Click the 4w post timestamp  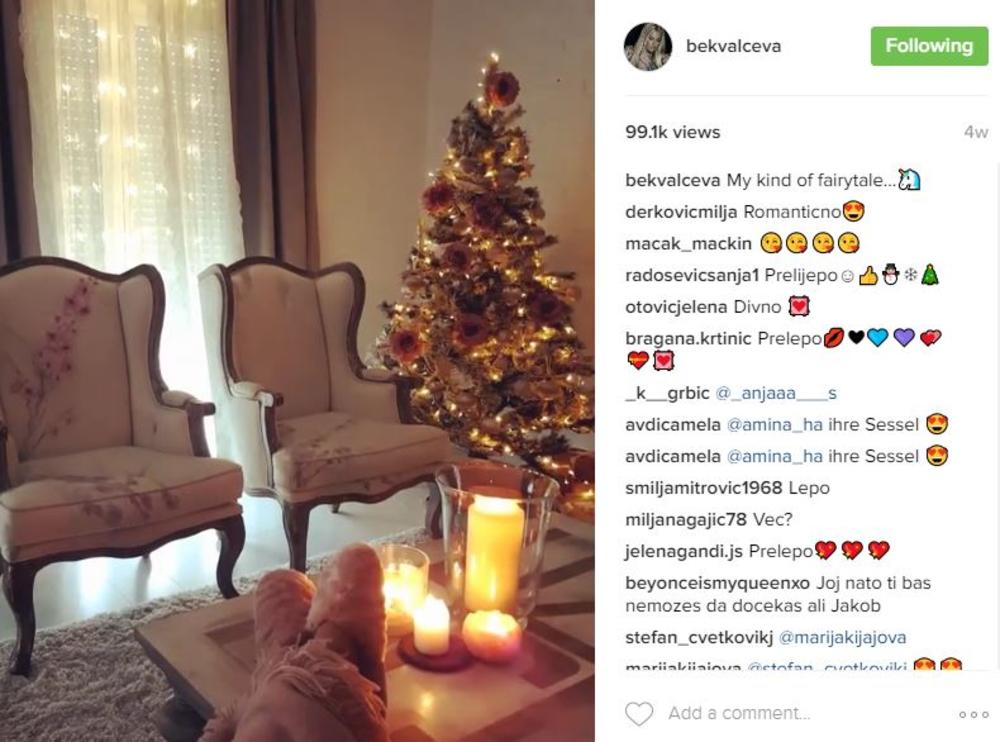[976, 132]
